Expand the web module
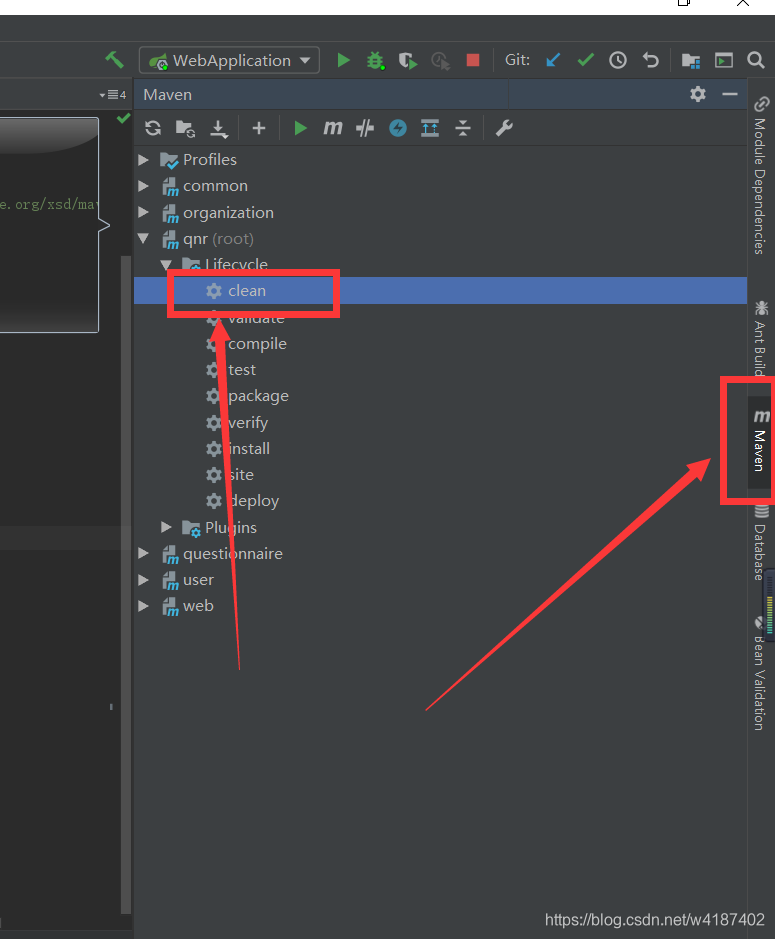 click(x=143, y=606)
